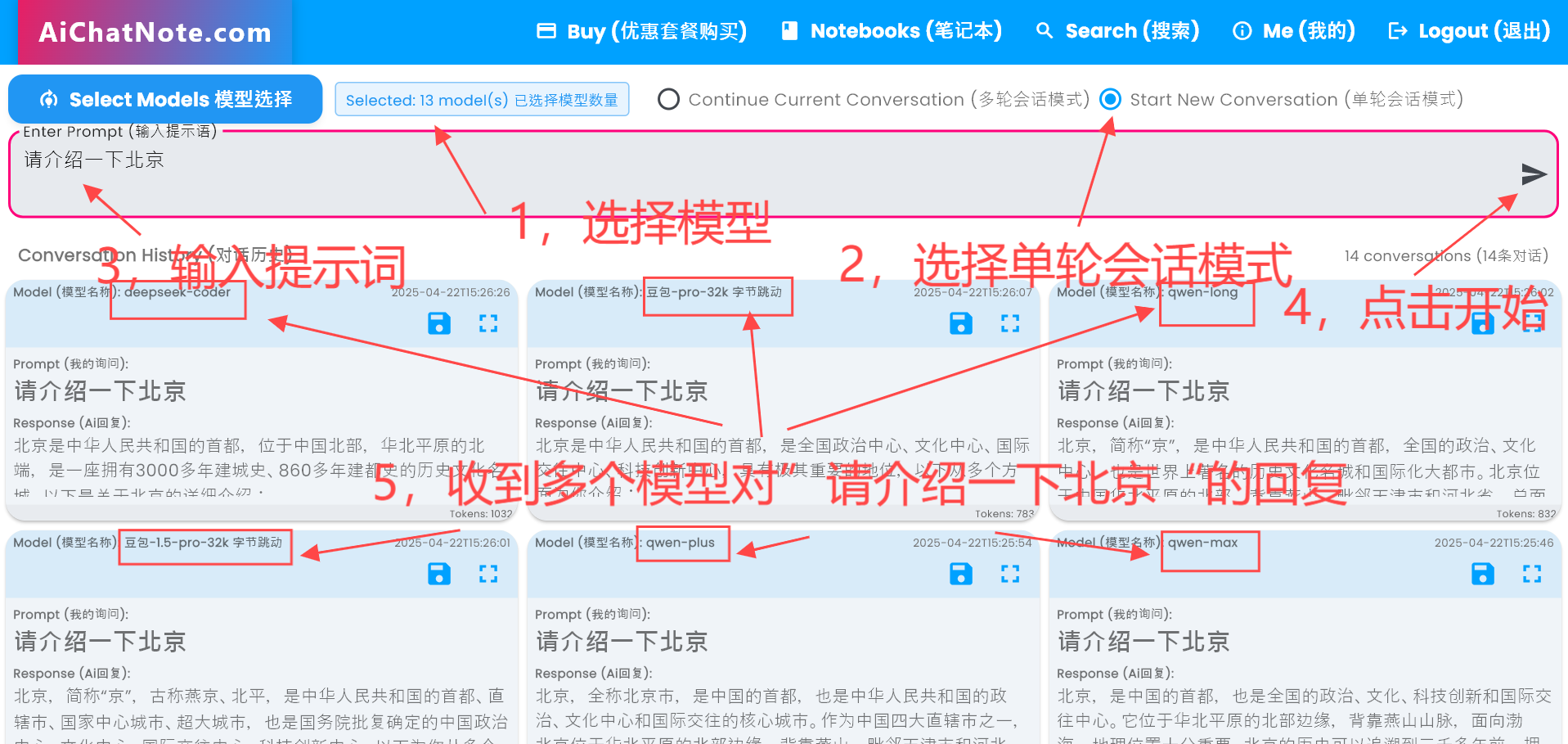The image size is (1568, 744).
Task: Expand the 豆包-pro-32k card to fullscreen
Action: 1011,323
